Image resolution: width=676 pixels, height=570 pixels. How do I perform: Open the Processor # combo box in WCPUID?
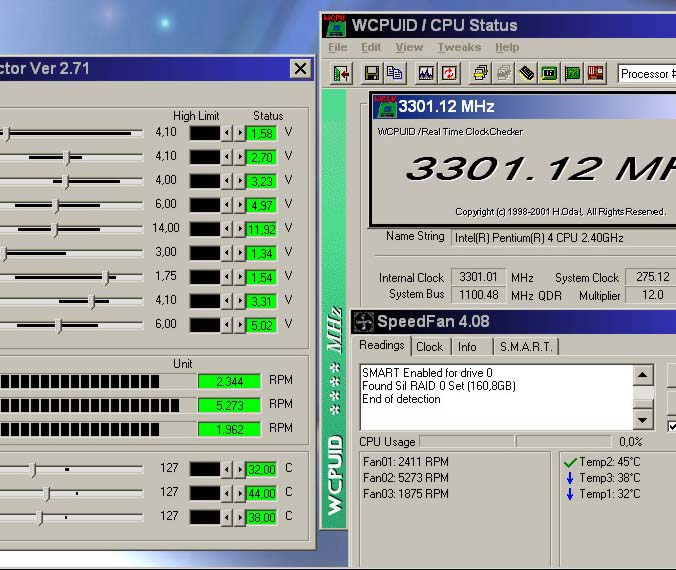pos(647,74)
